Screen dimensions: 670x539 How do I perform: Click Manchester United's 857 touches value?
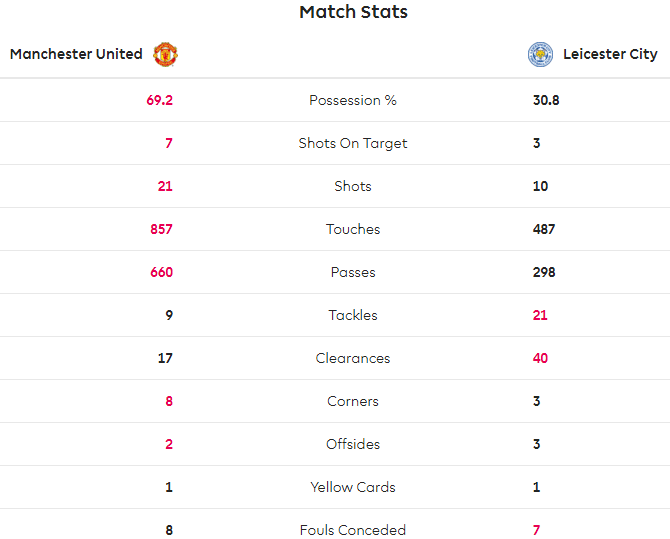(x=161, y=229)
